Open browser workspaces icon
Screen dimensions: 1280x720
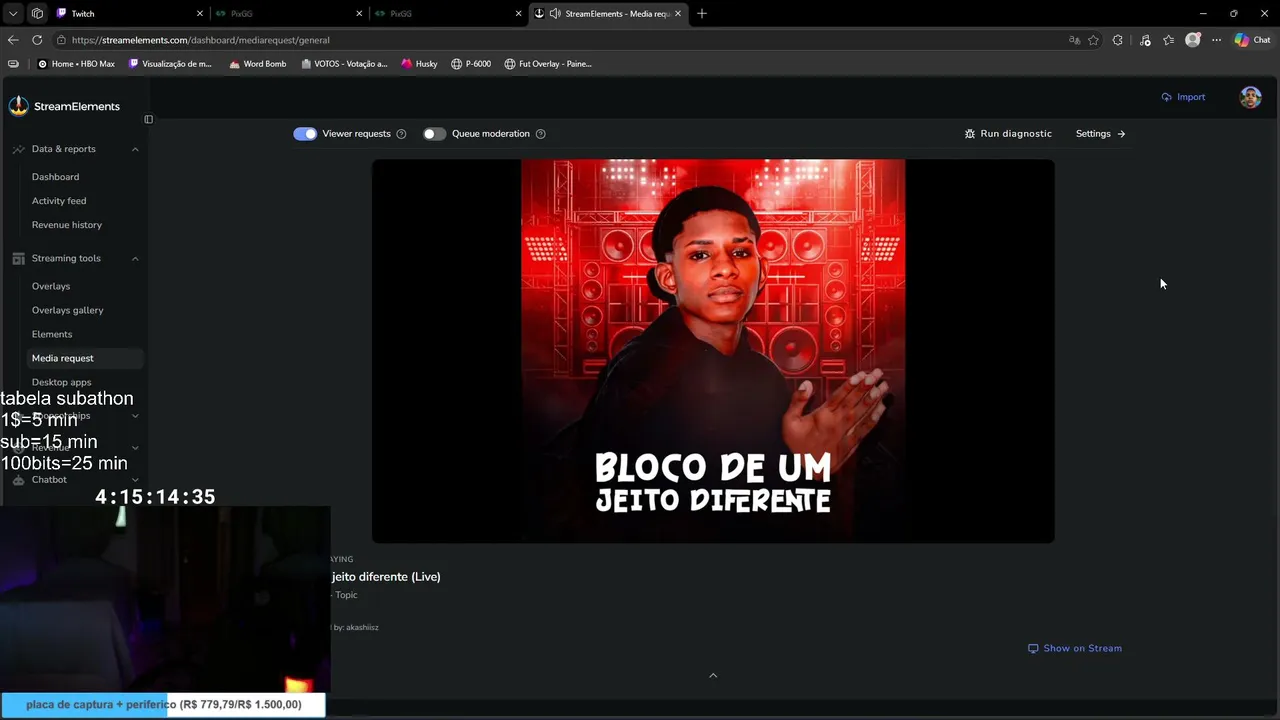pos(37,14)
